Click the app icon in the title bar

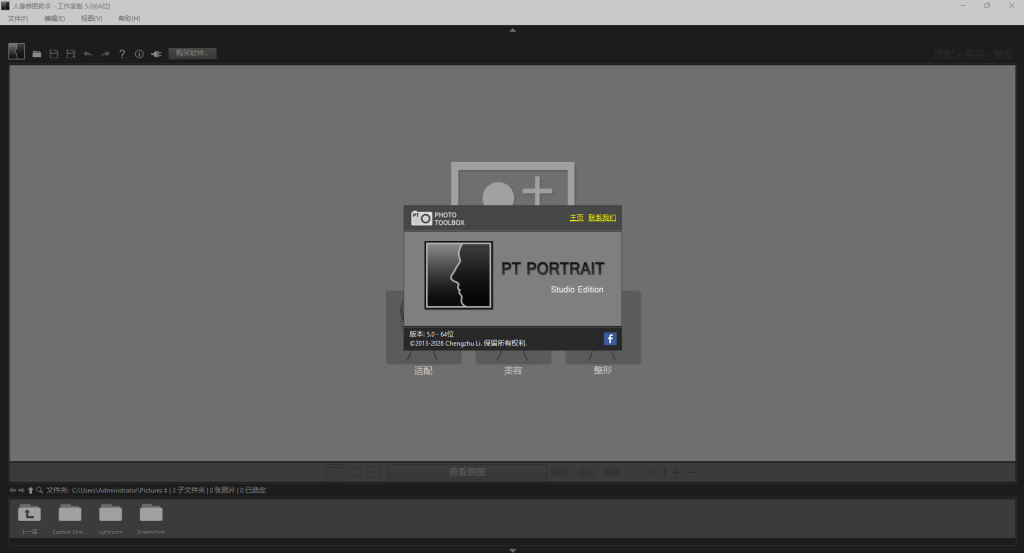[5, 5]
